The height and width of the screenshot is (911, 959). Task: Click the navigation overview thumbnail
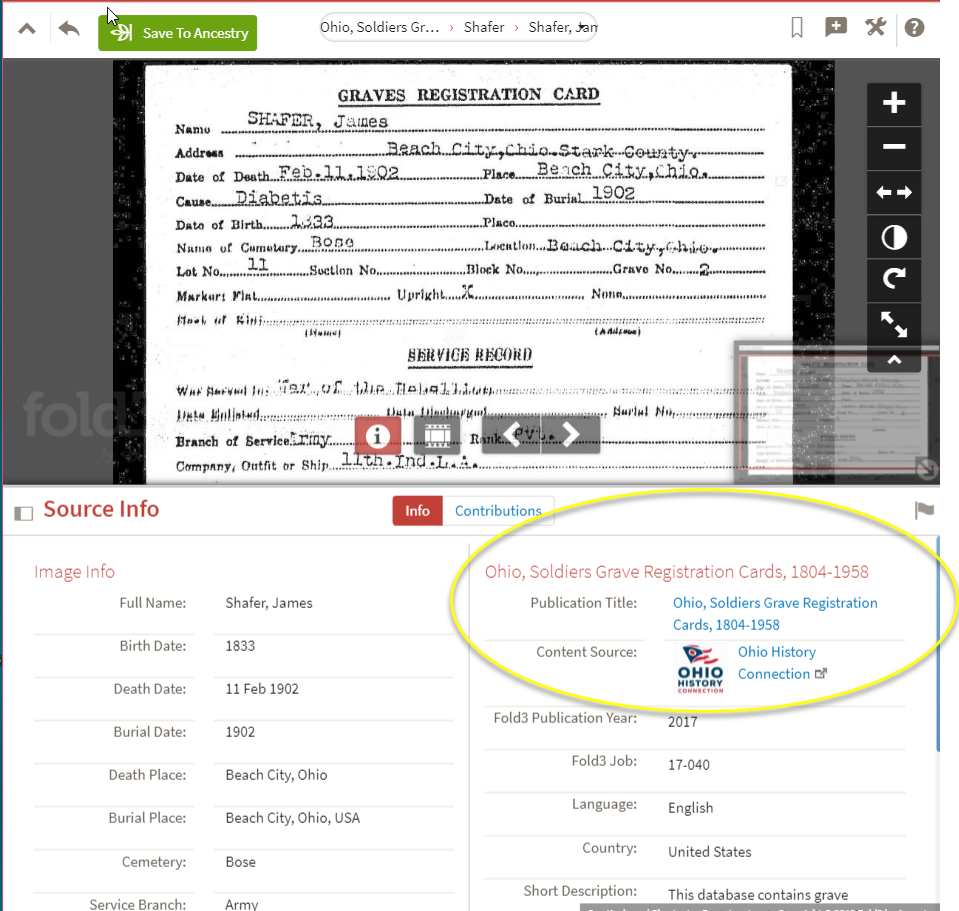(x=836, y=413)
